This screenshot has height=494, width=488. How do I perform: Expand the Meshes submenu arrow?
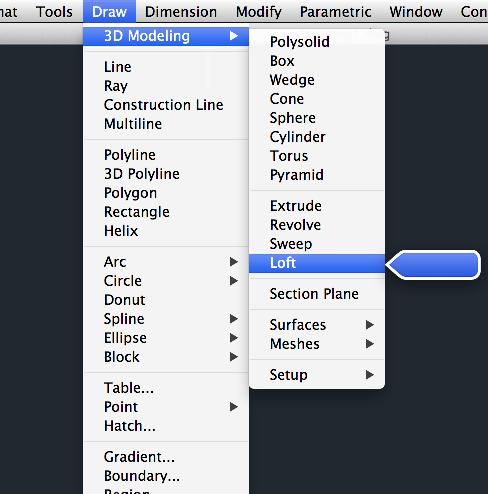[x=369, y=344]
